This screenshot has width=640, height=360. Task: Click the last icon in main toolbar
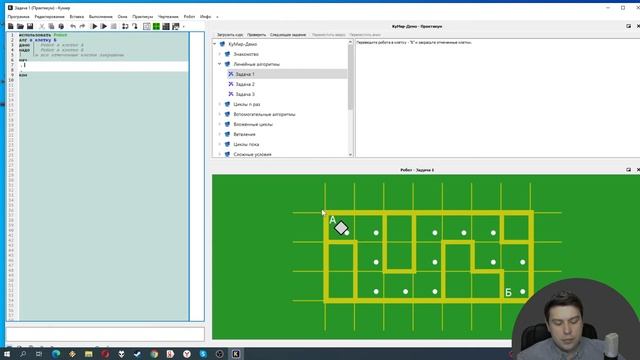176,26
